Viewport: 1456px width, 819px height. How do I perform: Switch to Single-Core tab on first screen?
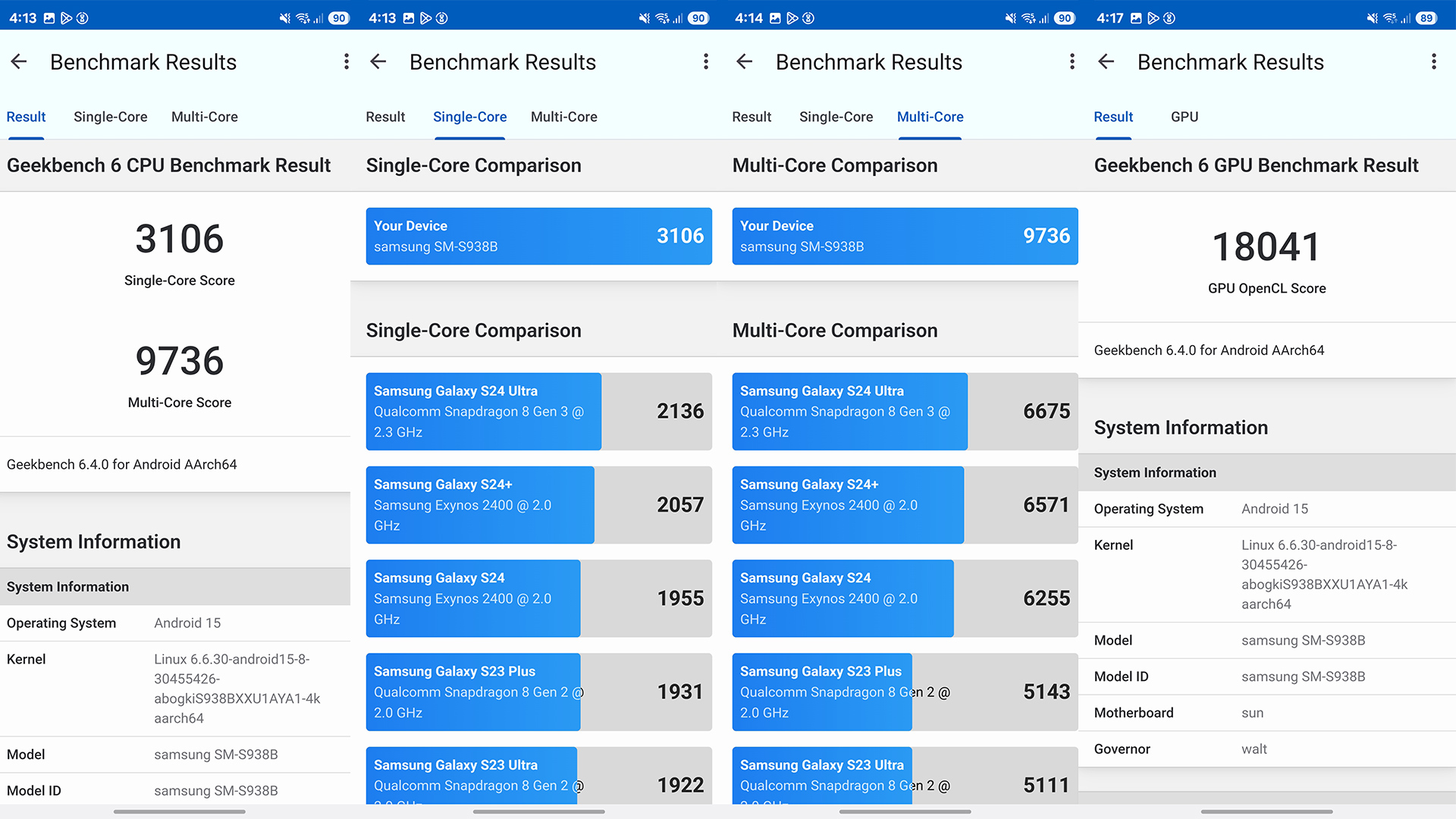[111, 117]
